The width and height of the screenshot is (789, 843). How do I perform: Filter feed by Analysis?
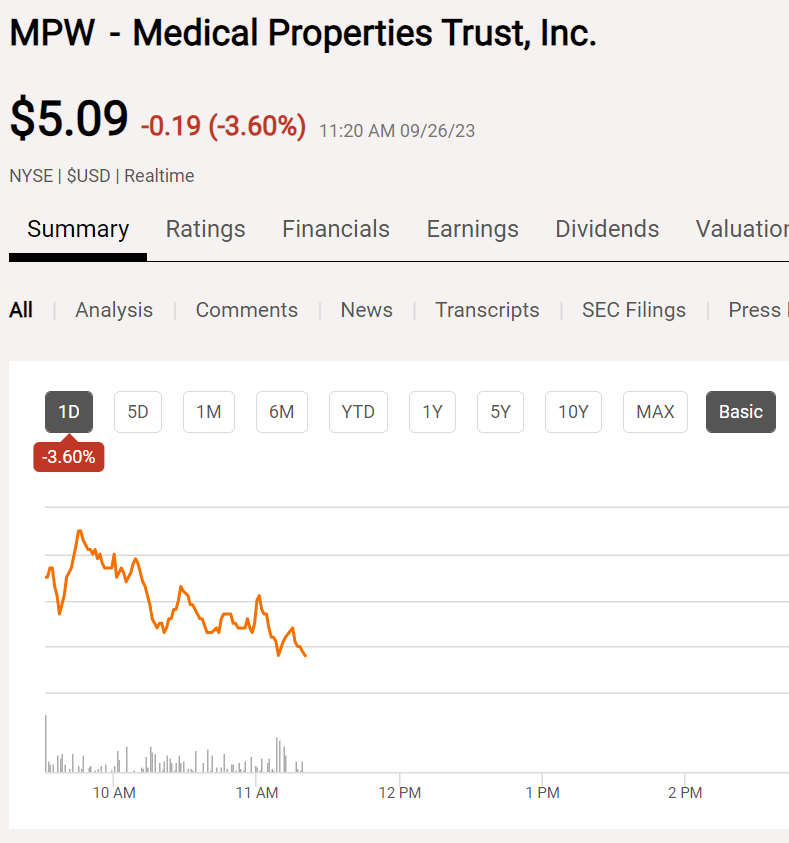point(114,310)
